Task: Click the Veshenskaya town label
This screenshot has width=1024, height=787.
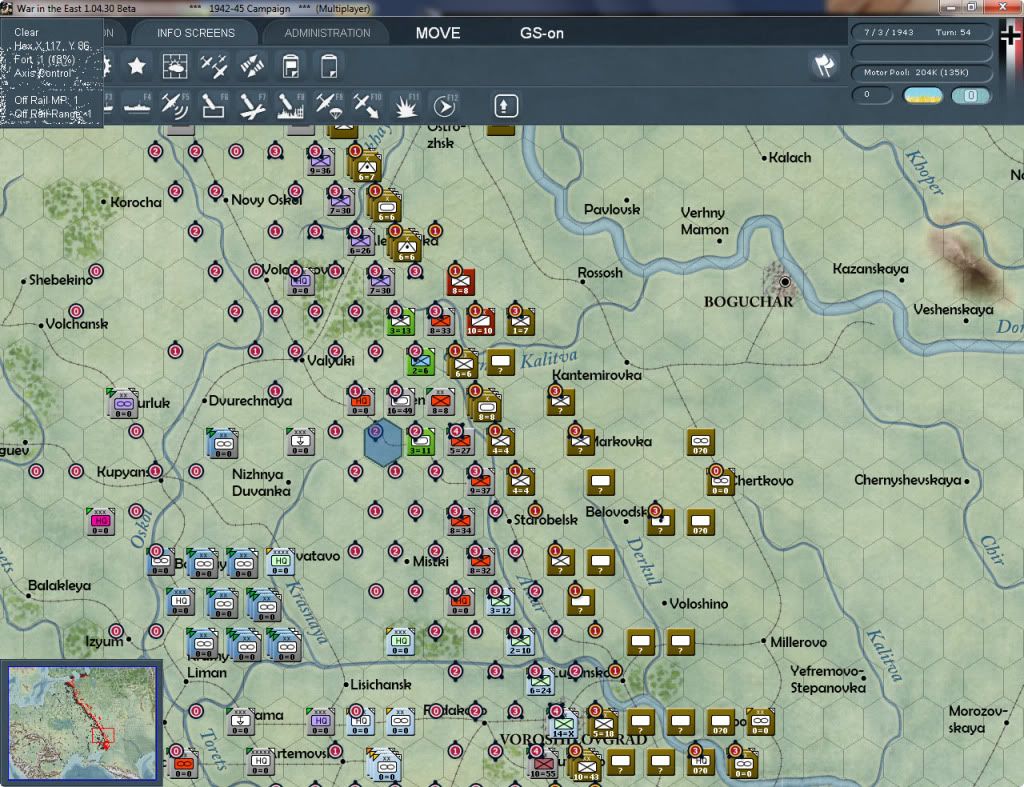Action: tap(953, 310)
